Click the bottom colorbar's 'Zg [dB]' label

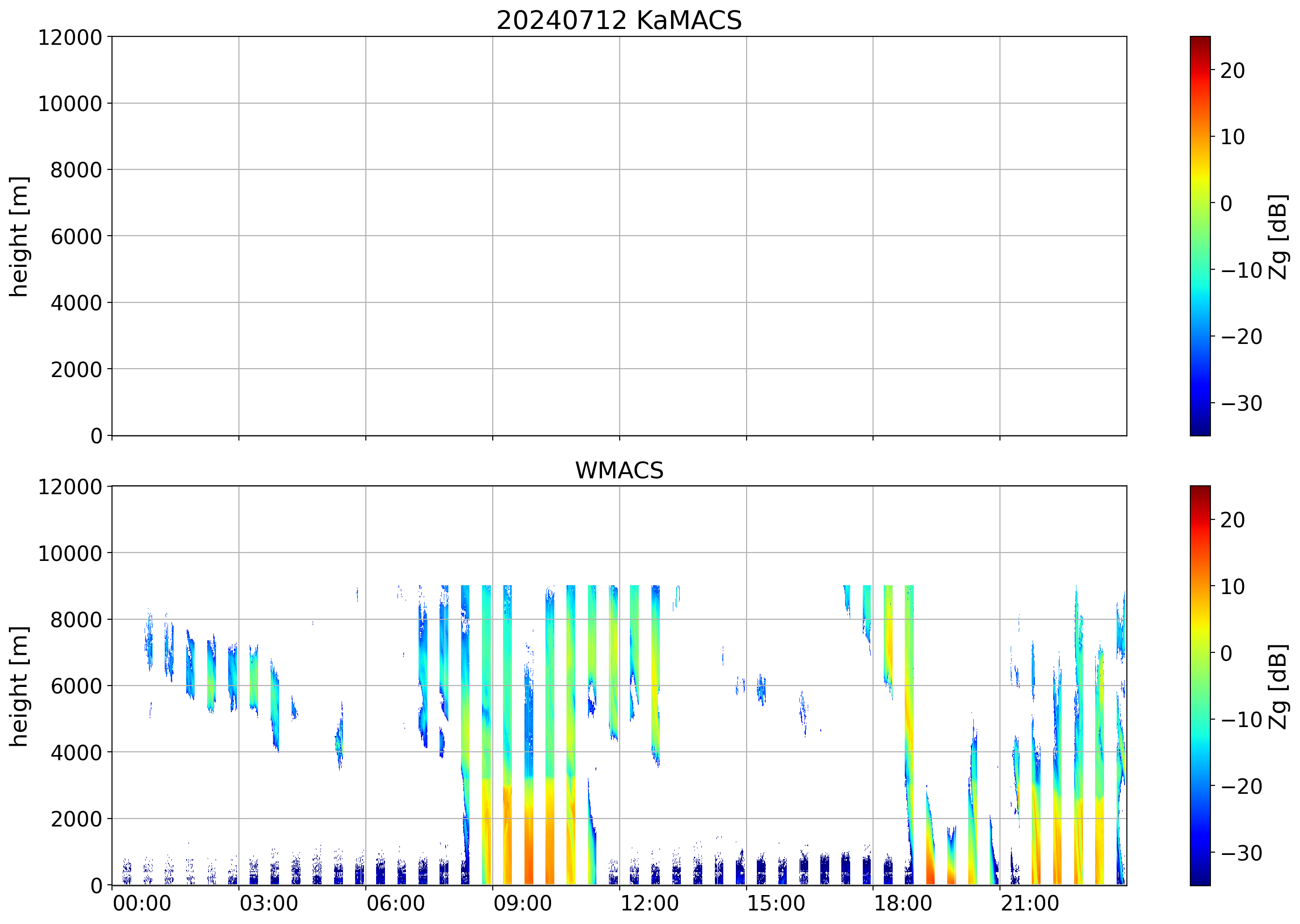(x=1278, y=686)
